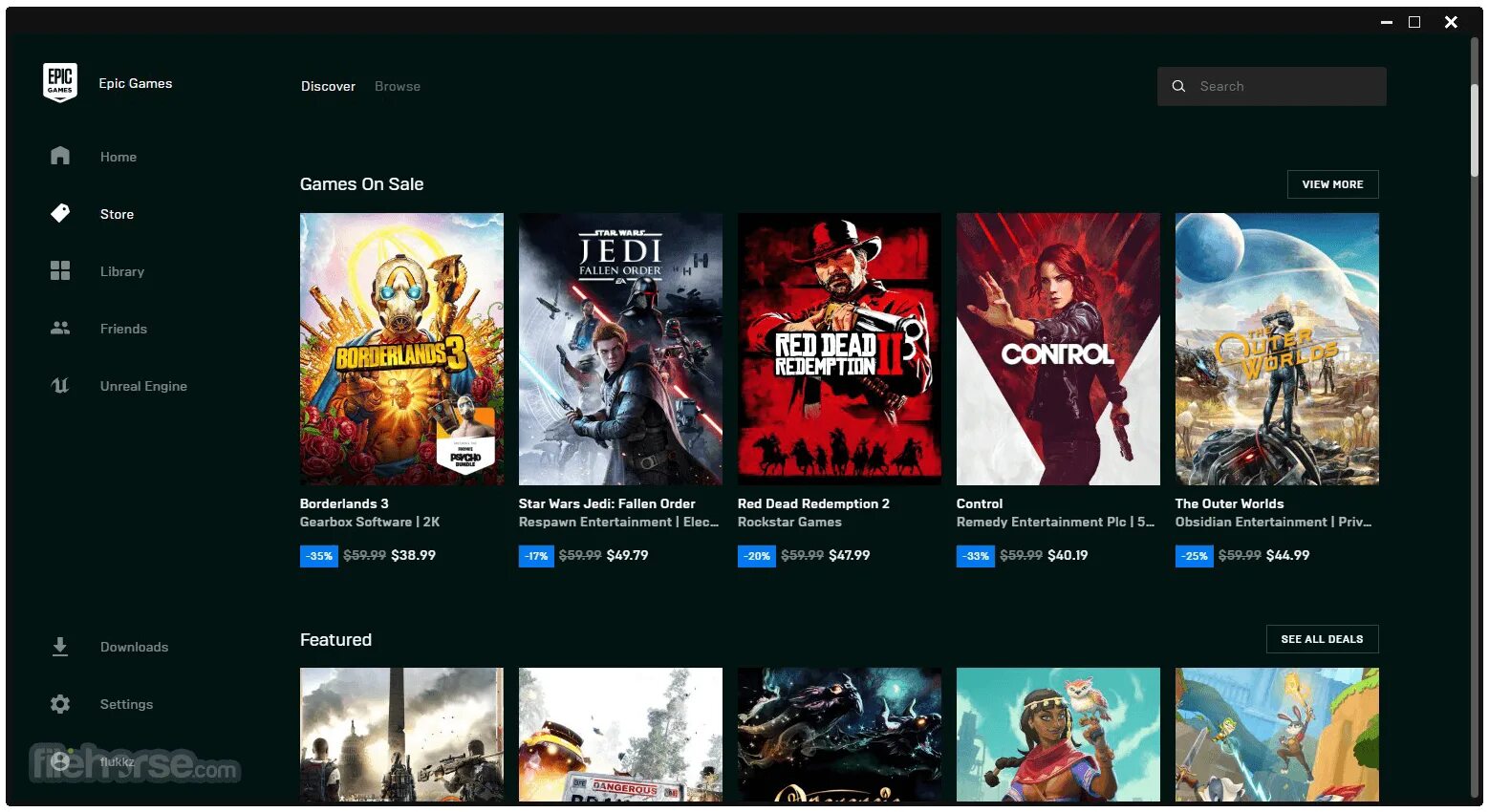Click the Star Wars Jedi: Fallen Order title

607,503
